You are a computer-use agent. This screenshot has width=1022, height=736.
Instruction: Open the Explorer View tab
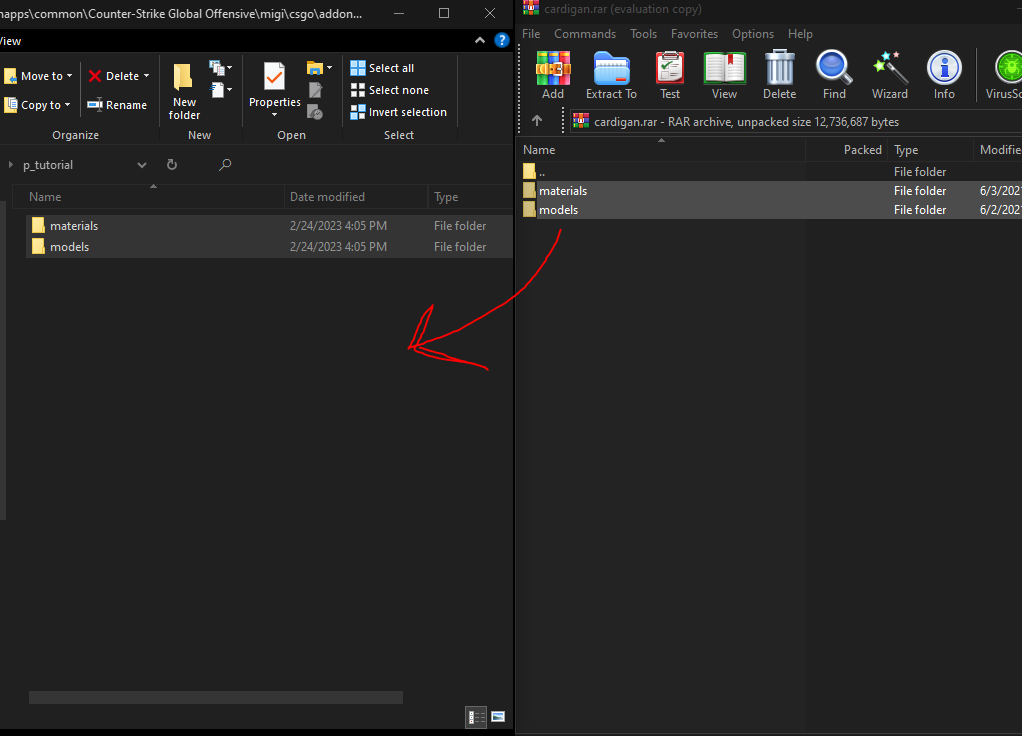click(10, 41)
